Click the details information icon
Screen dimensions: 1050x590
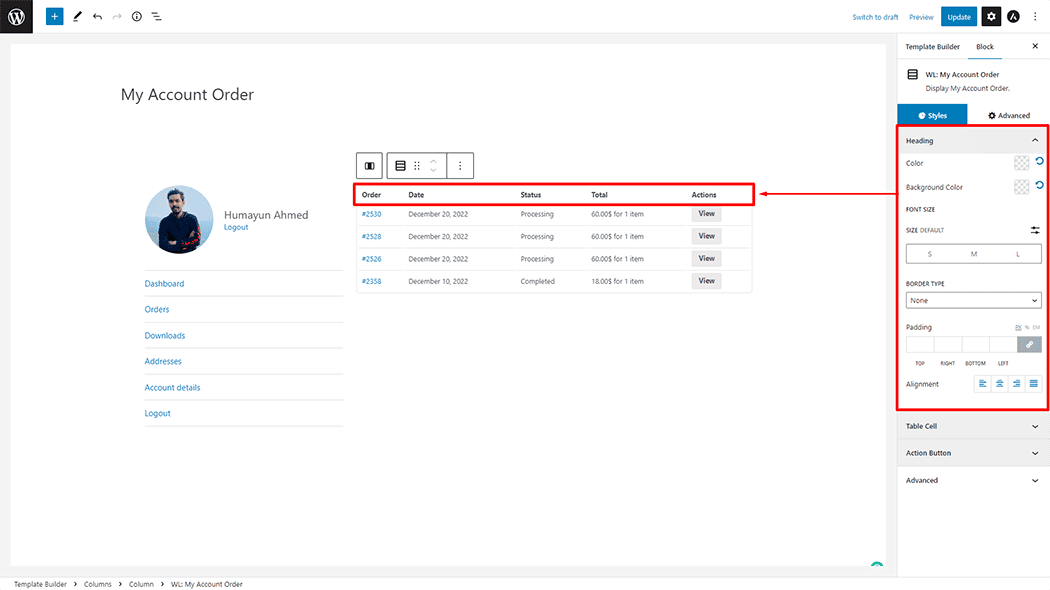pyautogui.click(x=136, y=16)
